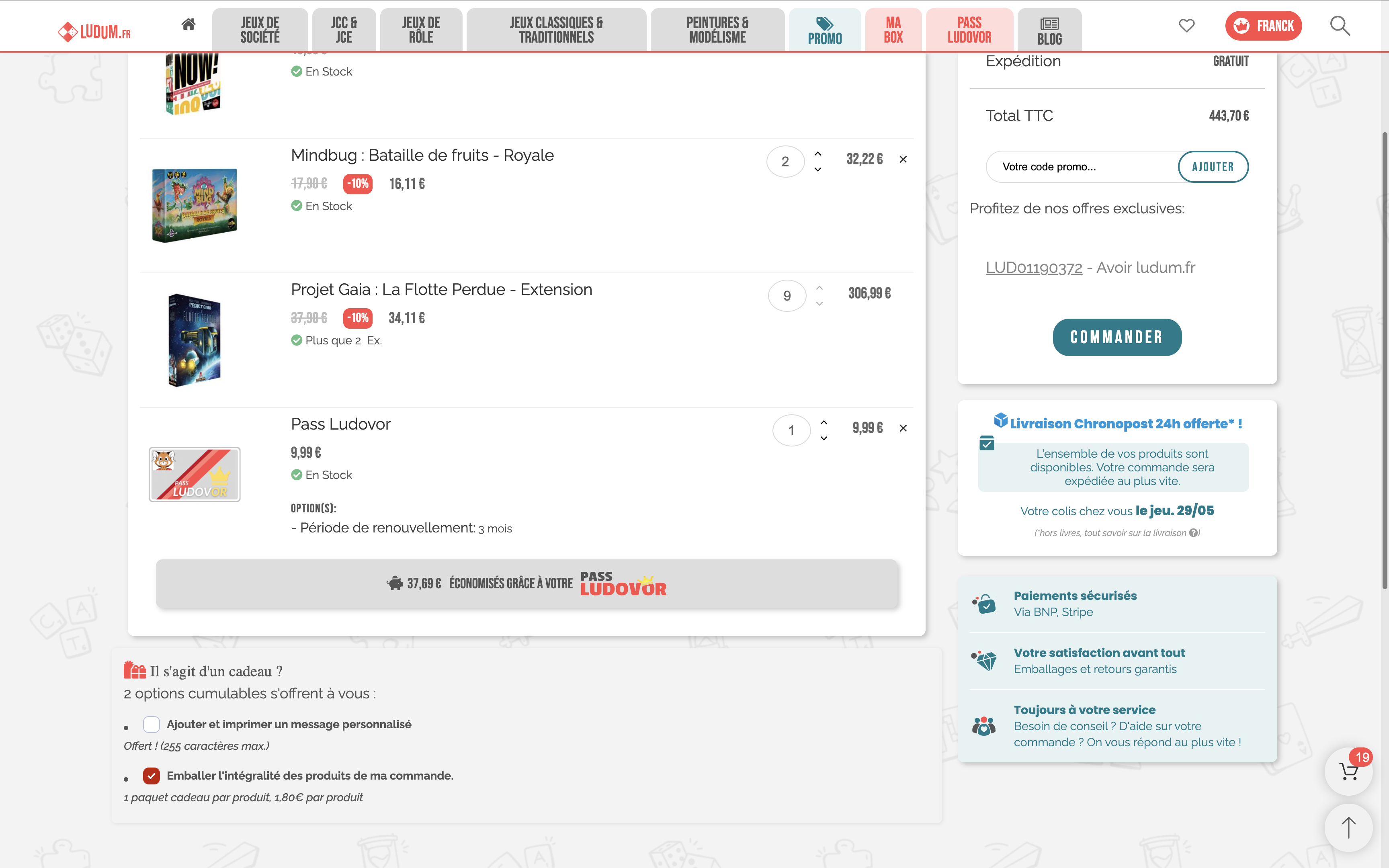Click the back-to-top arrow button
Viewport: 1389px width, 868px height.
(1348, 828)
